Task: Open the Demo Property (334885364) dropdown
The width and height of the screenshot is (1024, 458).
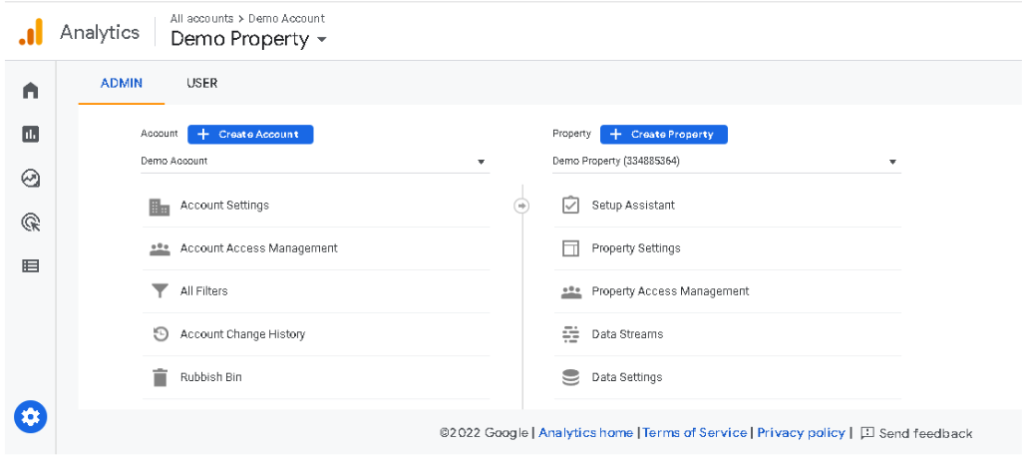Action: click(x=725, y=161)
